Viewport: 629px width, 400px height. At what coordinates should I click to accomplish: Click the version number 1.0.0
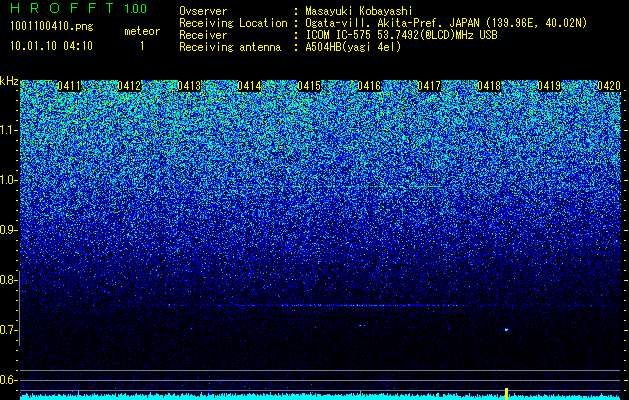136,9
